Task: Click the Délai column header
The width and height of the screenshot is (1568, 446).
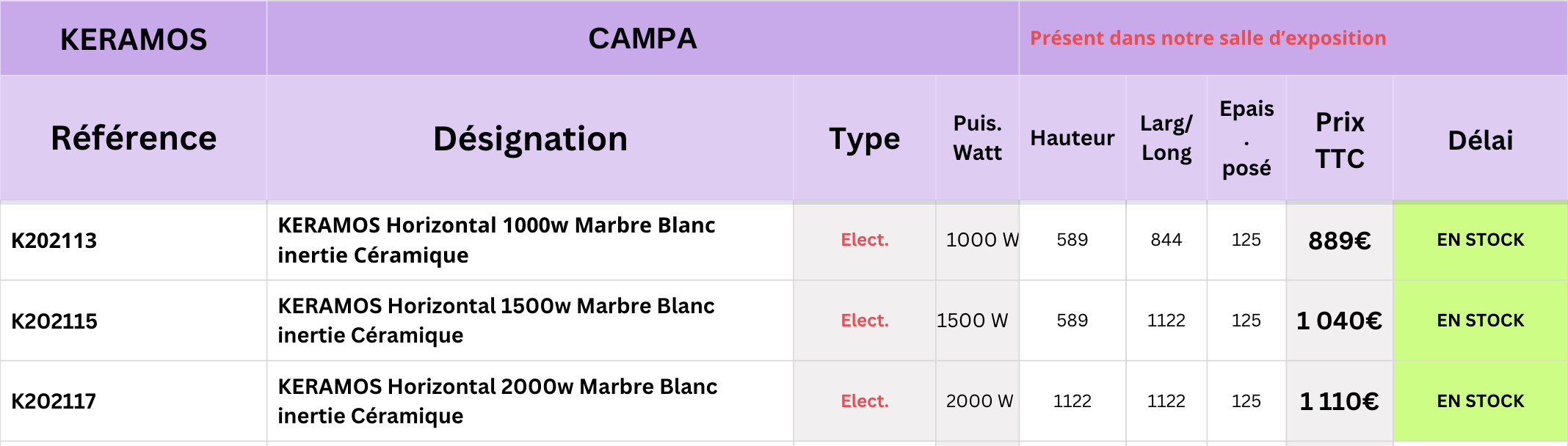Action: pos(1480,140)
